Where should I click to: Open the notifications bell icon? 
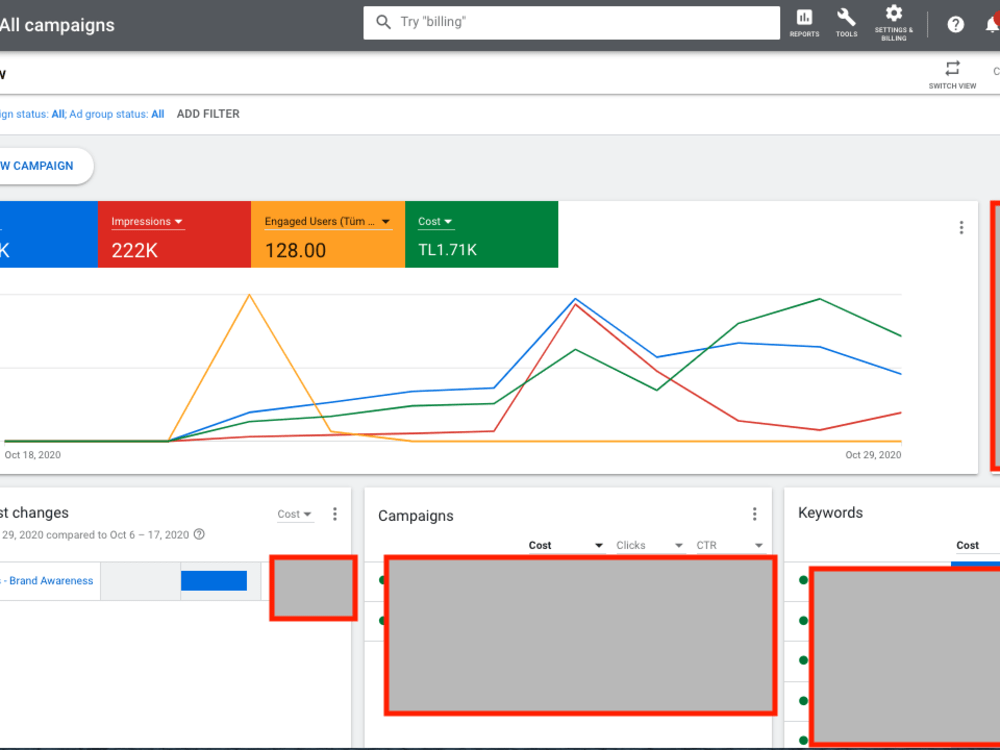(x=992, y=24)
